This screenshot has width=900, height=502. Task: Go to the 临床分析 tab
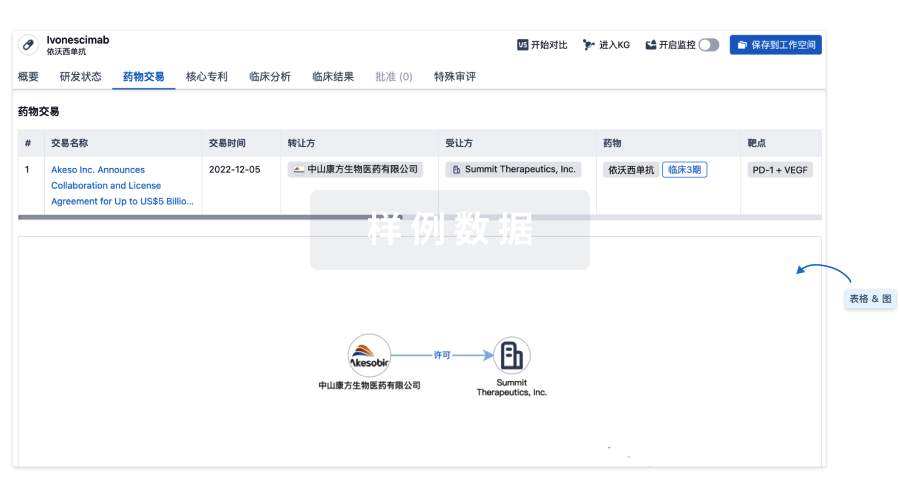point(270,77)
